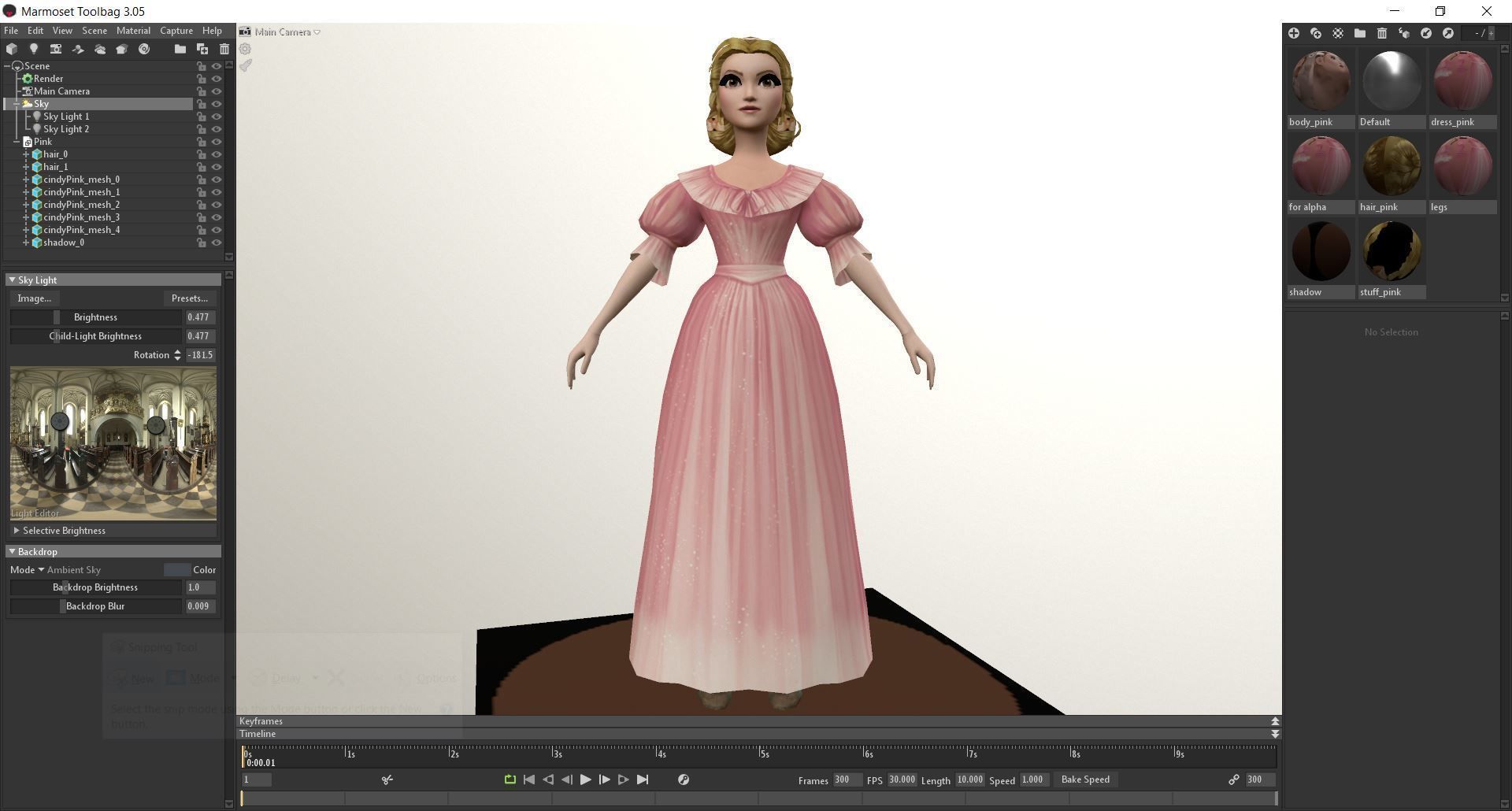Lock the Render object
Screen dimensions: 1512x811
pos(202,79)
